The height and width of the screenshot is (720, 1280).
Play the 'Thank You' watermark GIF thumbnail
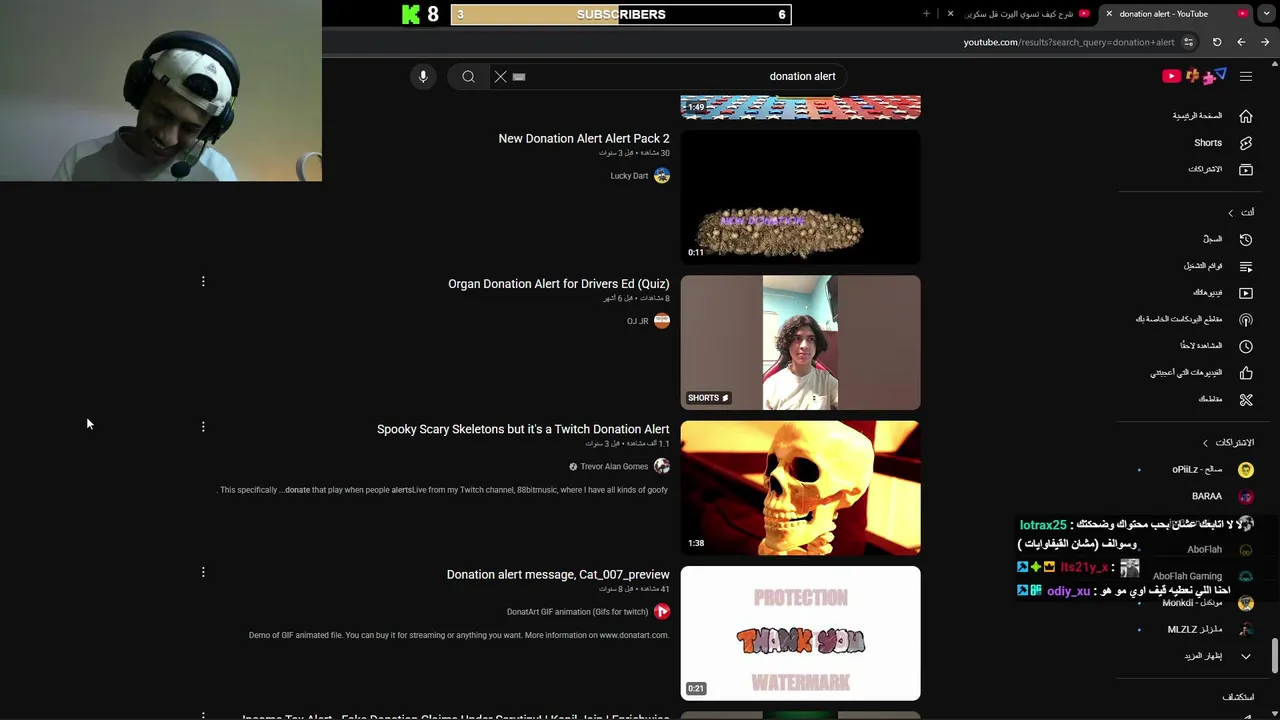click(800, 634)
